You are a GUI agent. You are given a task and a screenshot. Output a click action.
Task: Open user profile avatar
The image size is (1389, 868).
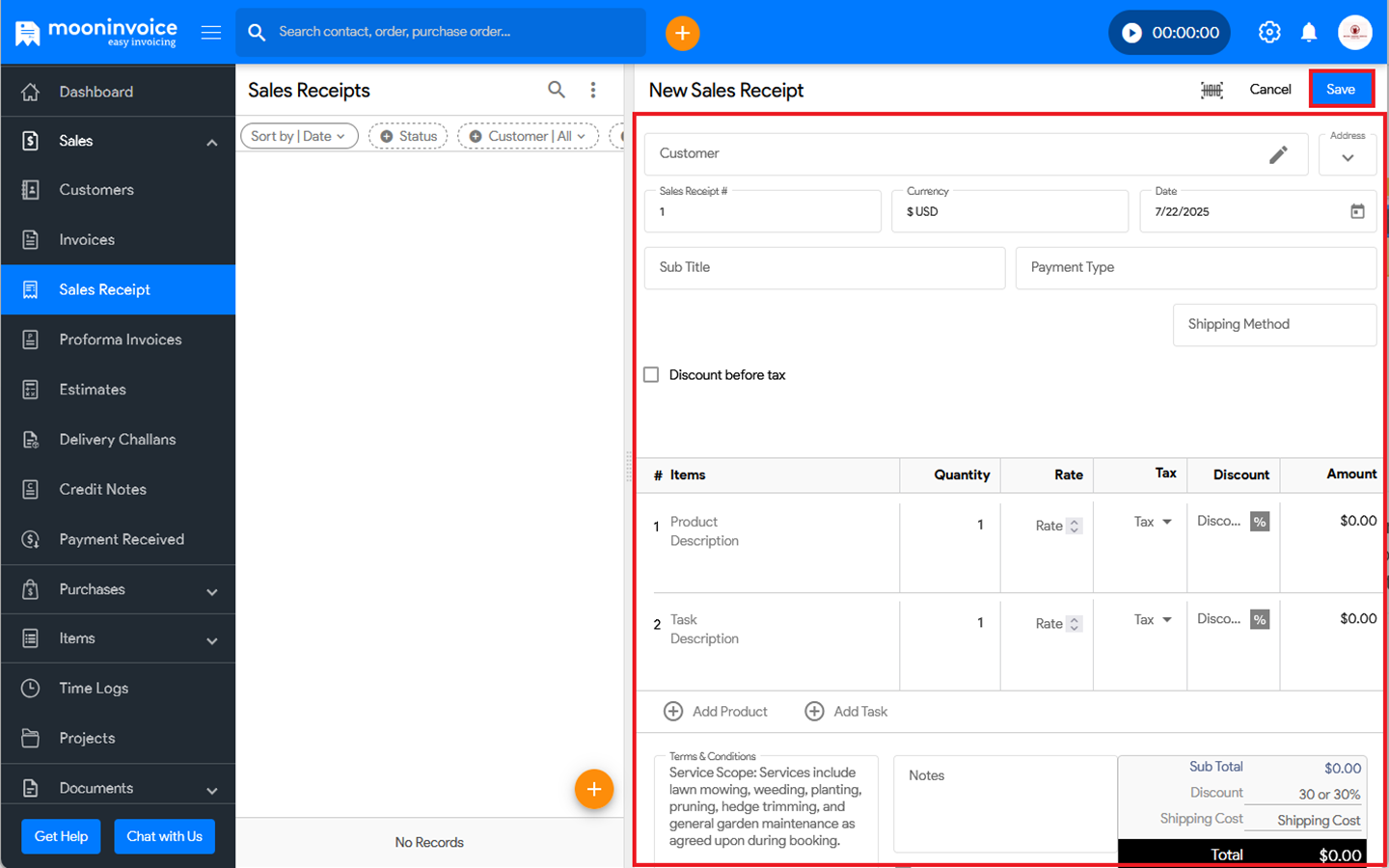point(1354,32)
